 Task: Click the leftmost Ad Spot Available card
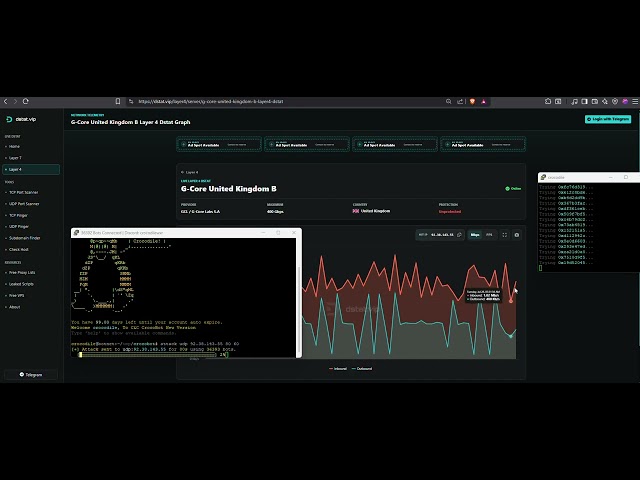[x=219, y=144]
